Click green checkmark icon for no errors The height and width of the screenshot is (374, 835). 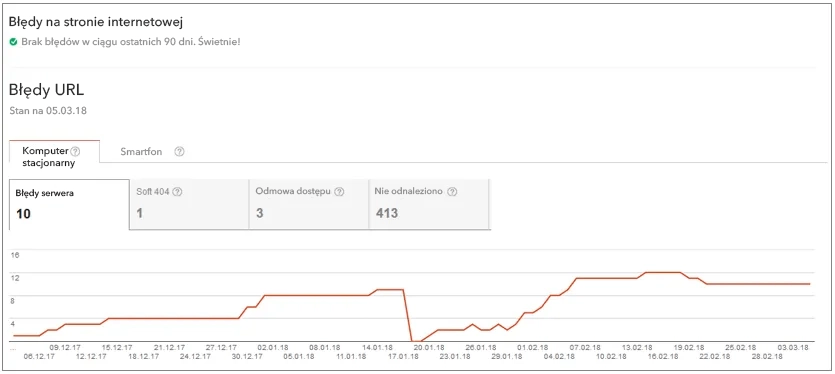(14, 41)
